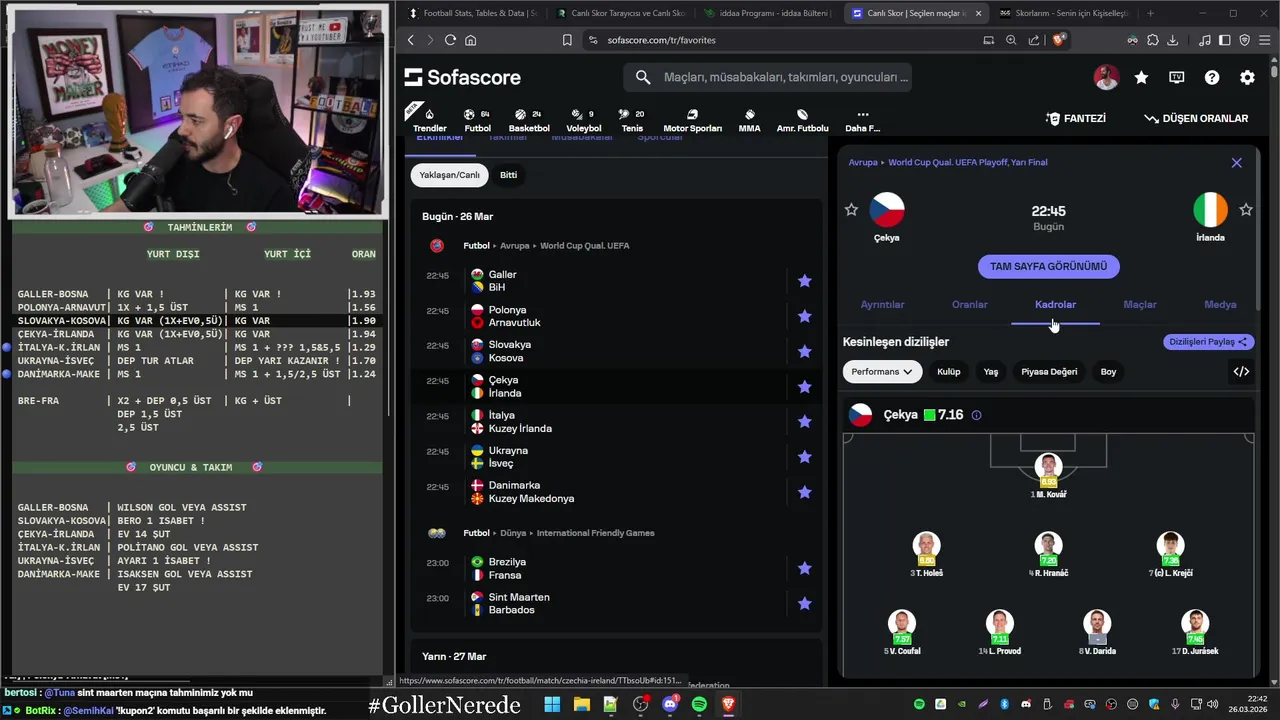
Task: Open the Futbol sports category
Action: point(477,120)
